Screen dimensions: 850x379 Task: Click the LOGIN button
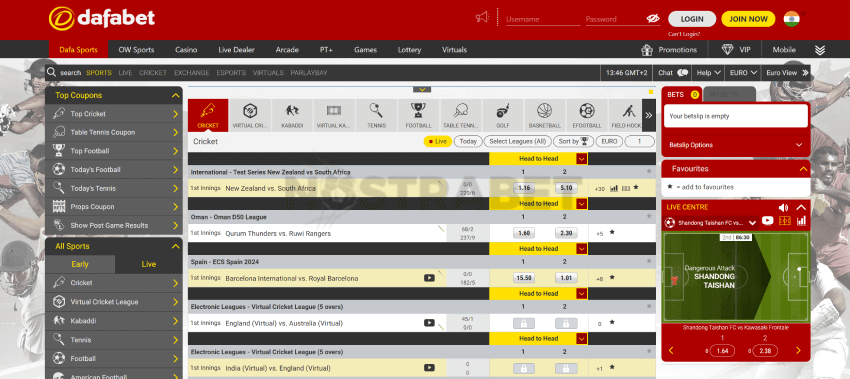click(x=692, y=19)
